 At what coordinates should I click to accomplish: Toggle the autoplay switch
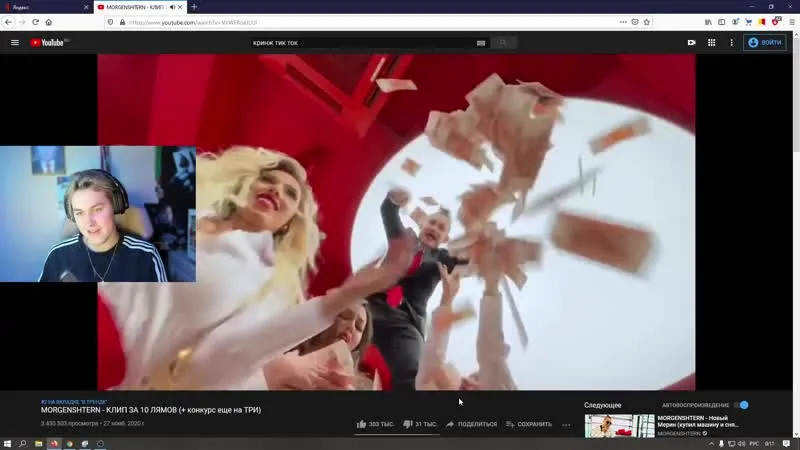(741, 405)
